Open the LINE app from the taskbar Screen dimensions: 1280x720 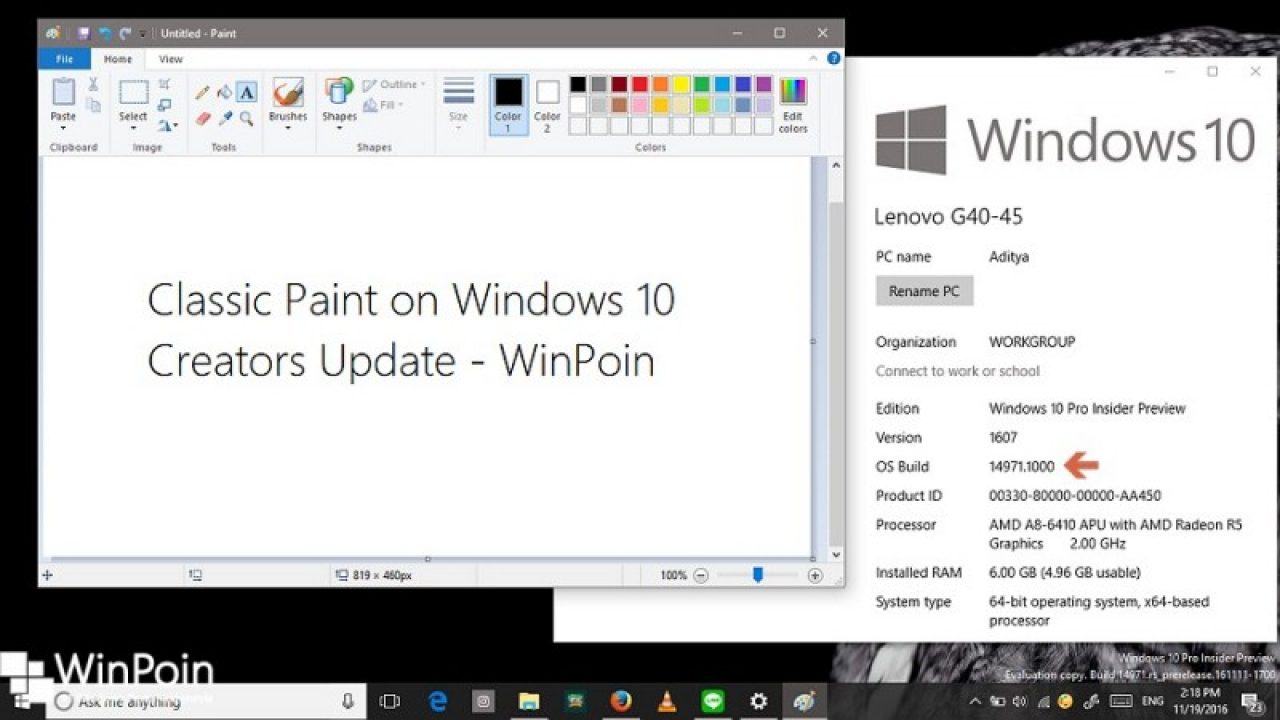pos(712,701)
